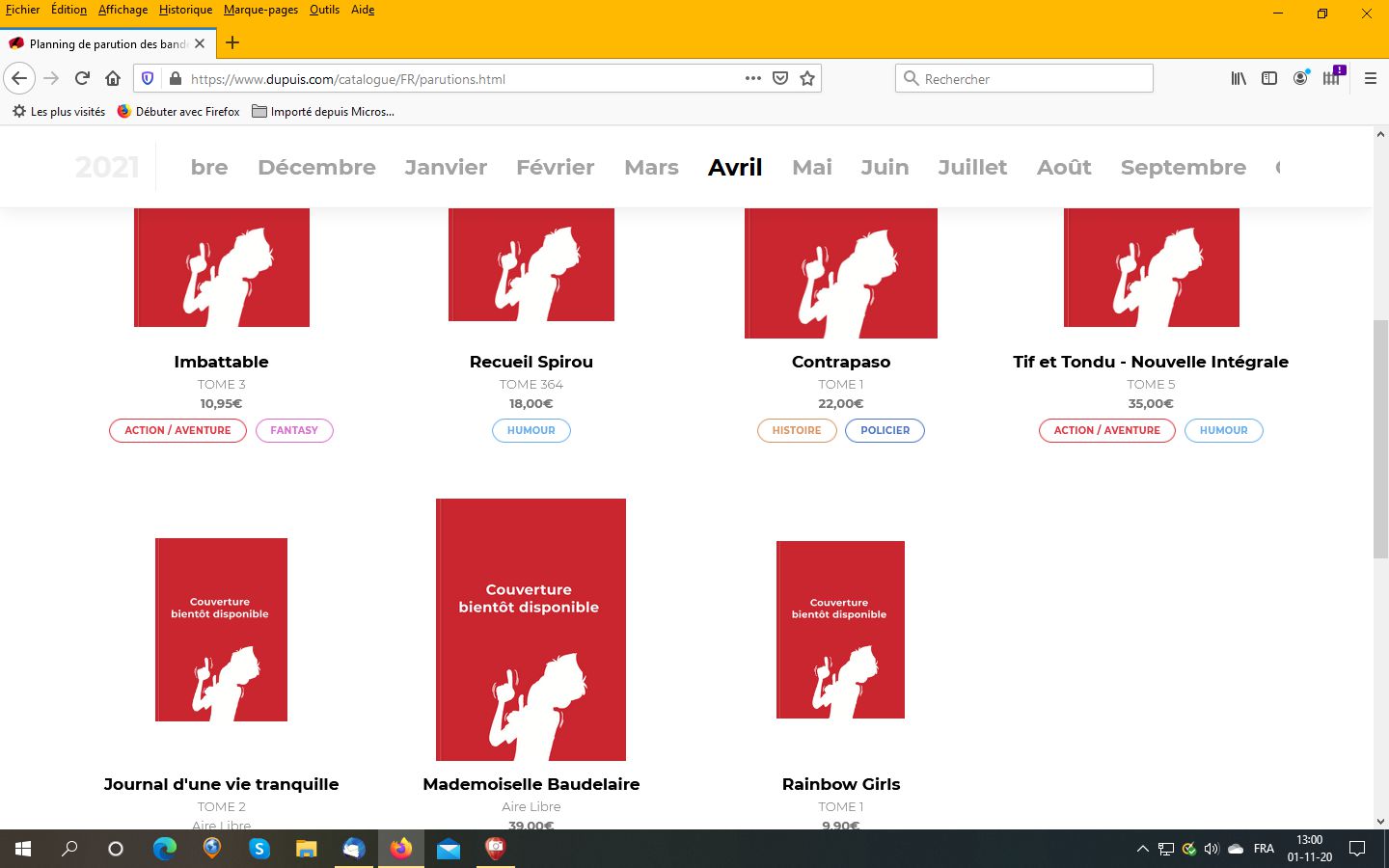Reload the current page
The height and width of the screenshot is (868, 1389).
tap(82, 78)
